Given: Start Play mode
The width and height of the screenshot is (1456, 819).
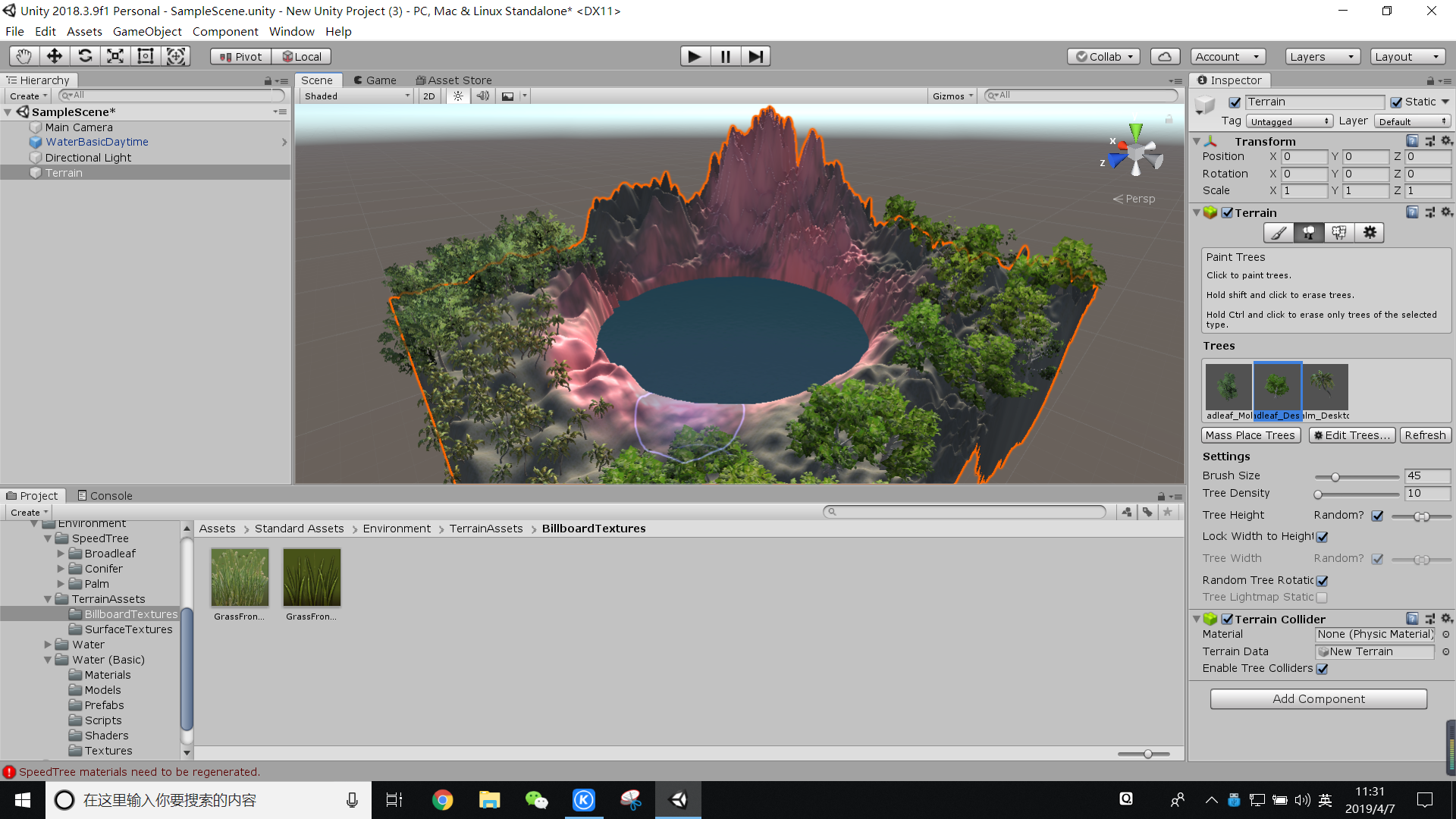Looking at the screenshot, I should point(695,56).
